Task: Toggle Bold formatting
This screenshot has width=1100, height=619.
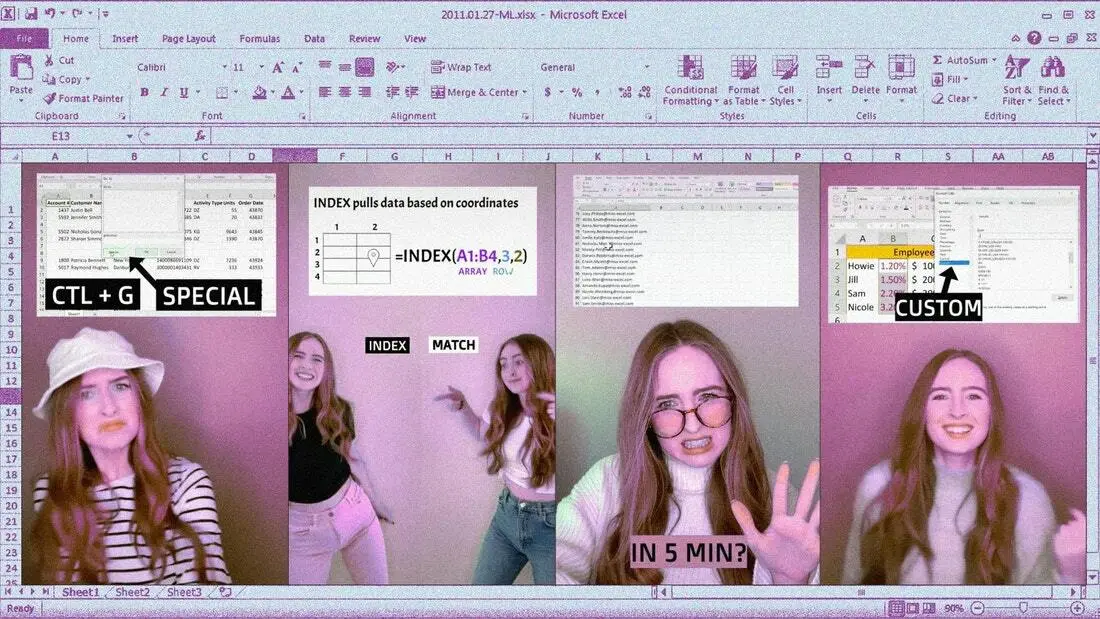Action: coord(145,92)
